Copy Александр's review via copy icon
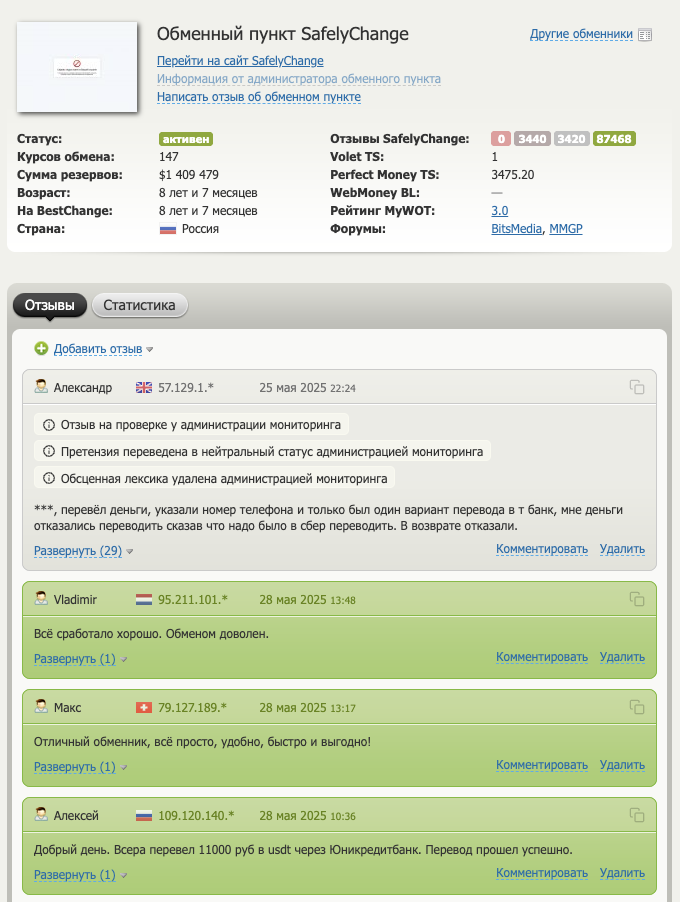The image size is (680, 902). coord(637,387)
